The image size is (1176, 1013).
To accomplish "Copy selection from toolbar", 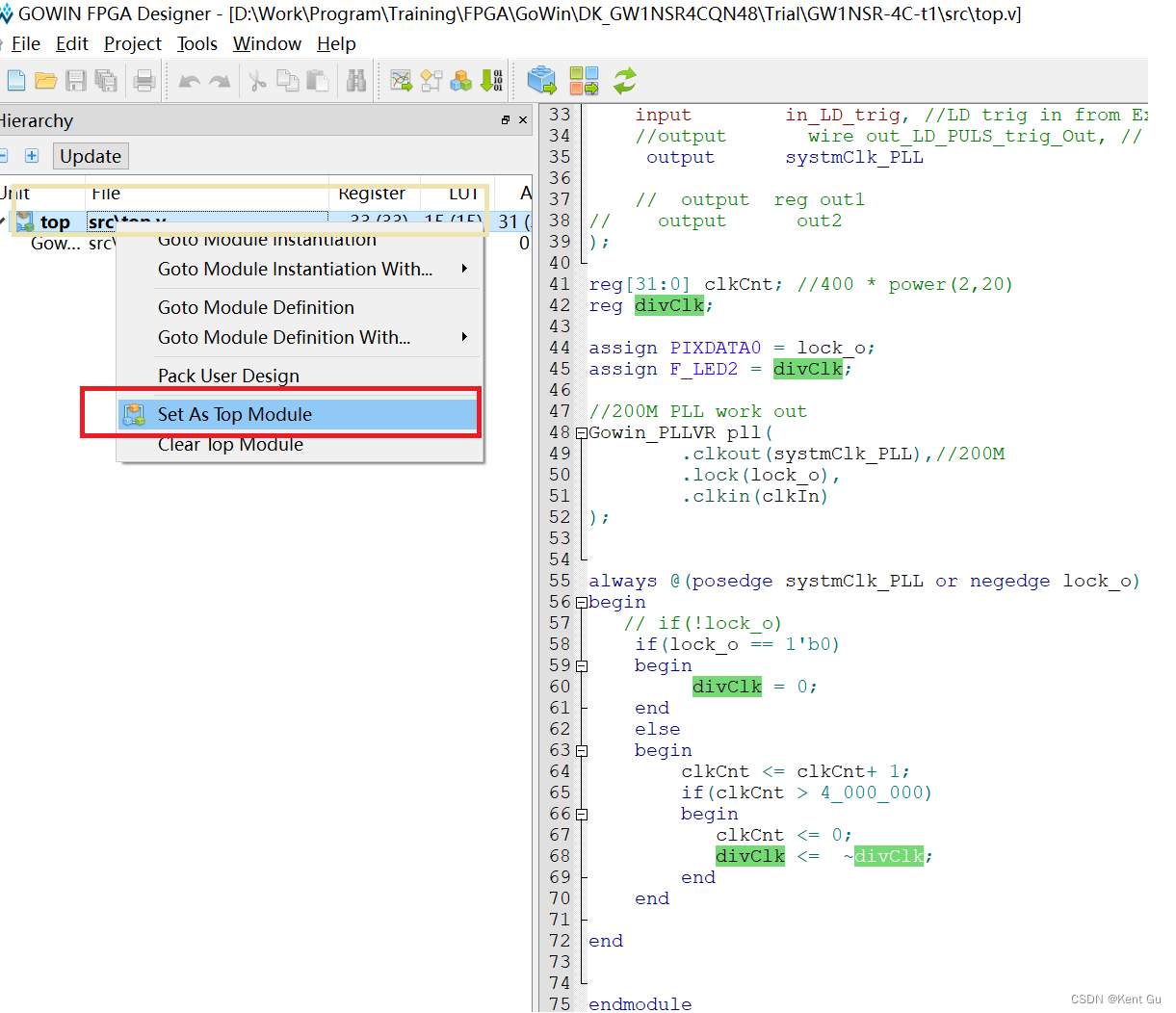I will click(287, 81).
